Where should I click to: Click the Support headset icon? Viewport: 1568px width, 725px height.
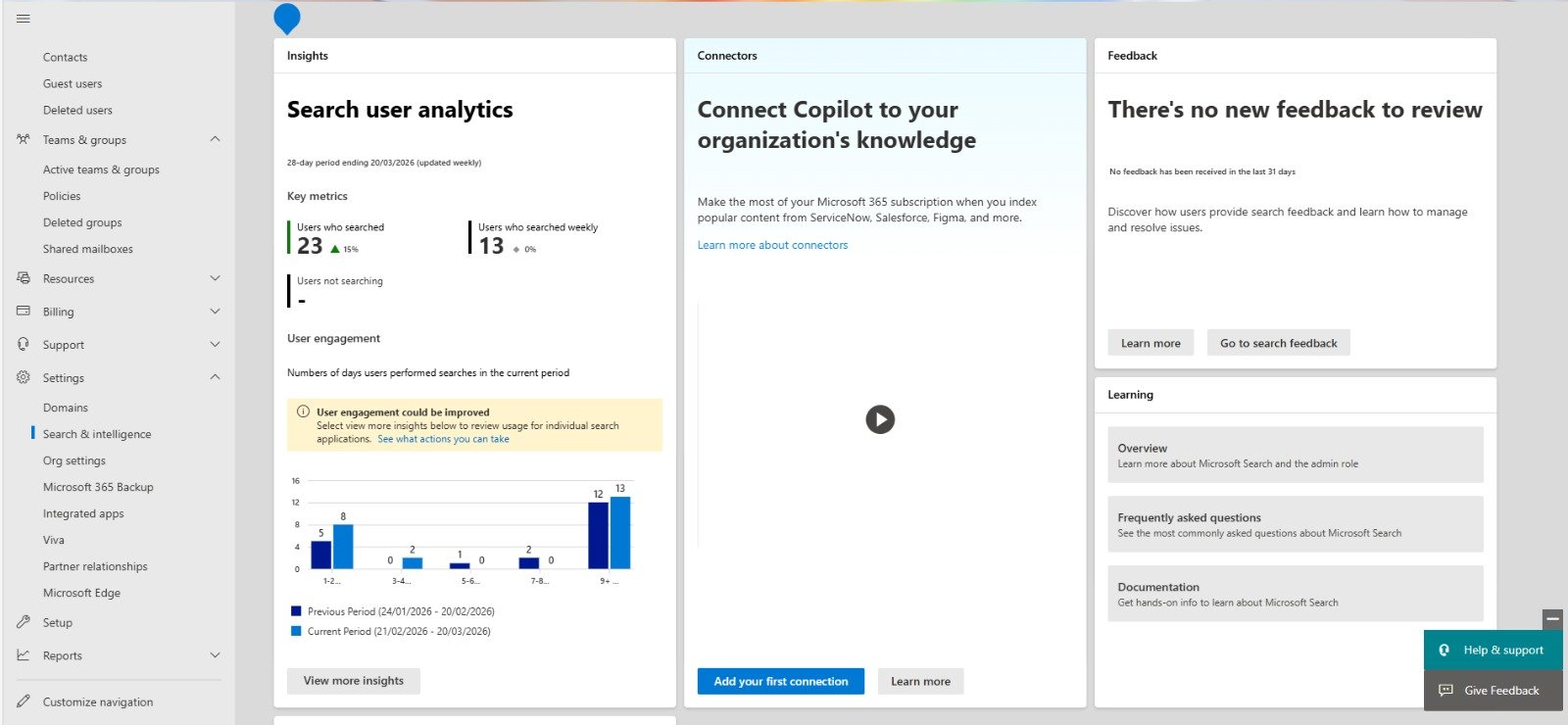24,345
